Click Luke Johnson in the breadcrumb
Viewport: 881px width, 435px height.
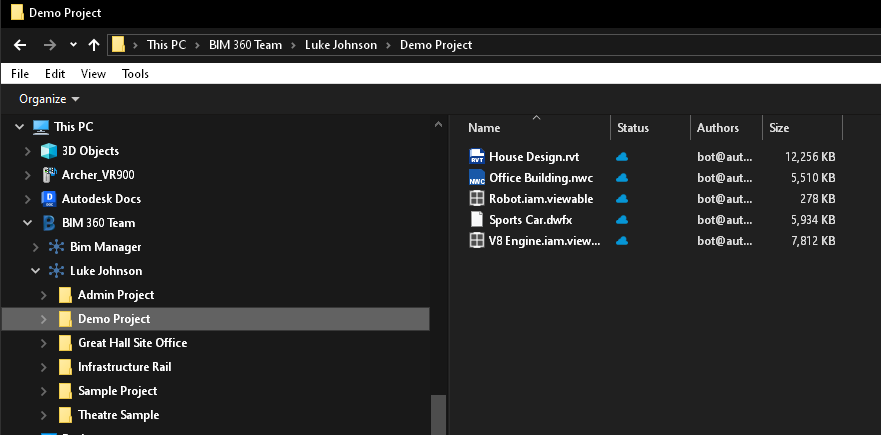[x=341, y=45]
